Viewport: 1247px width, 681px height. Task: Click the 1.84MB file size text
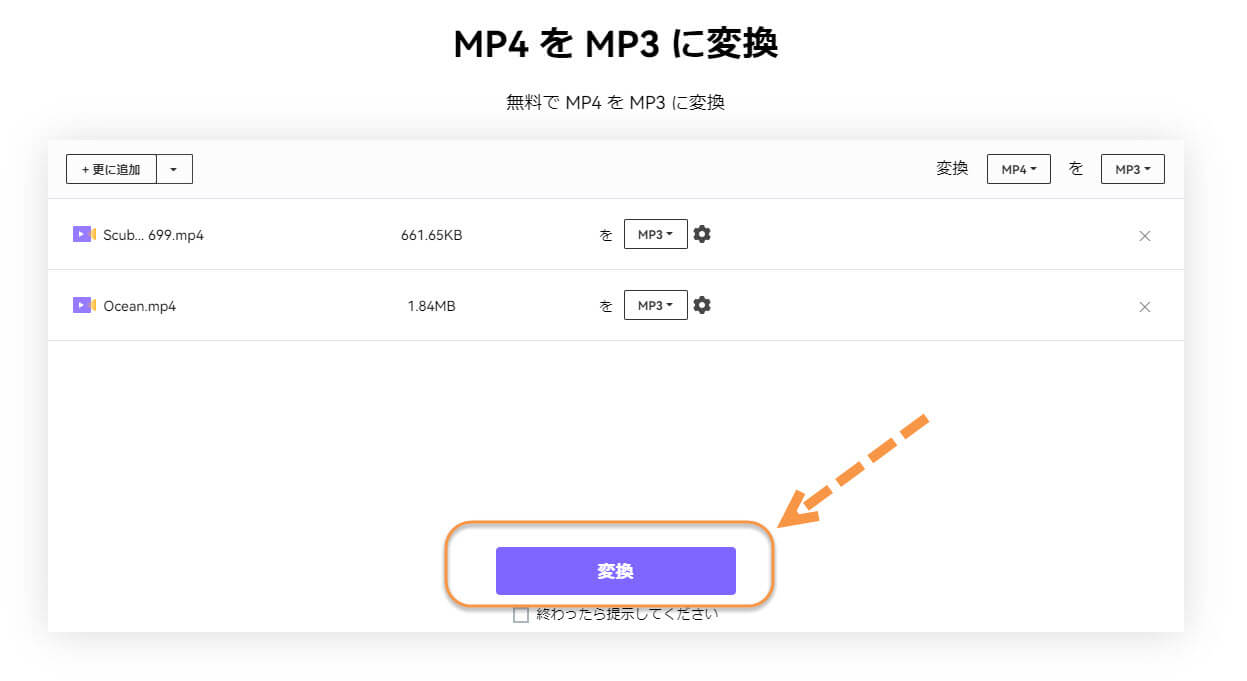pos(431,307)
